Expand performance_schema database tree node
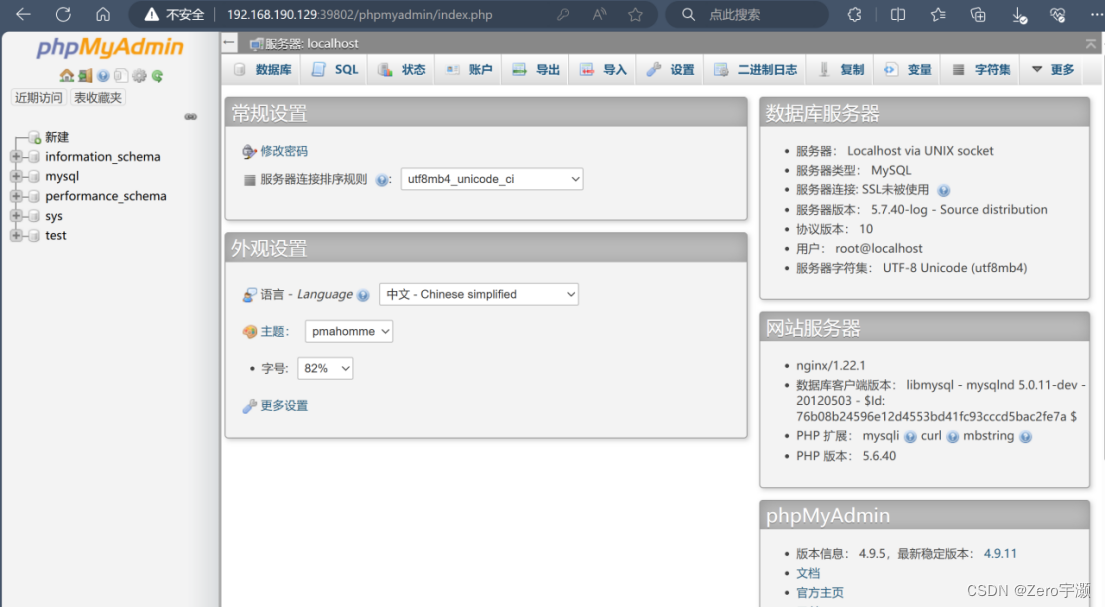Screen dimensions: 1106x608 (16, 196)
